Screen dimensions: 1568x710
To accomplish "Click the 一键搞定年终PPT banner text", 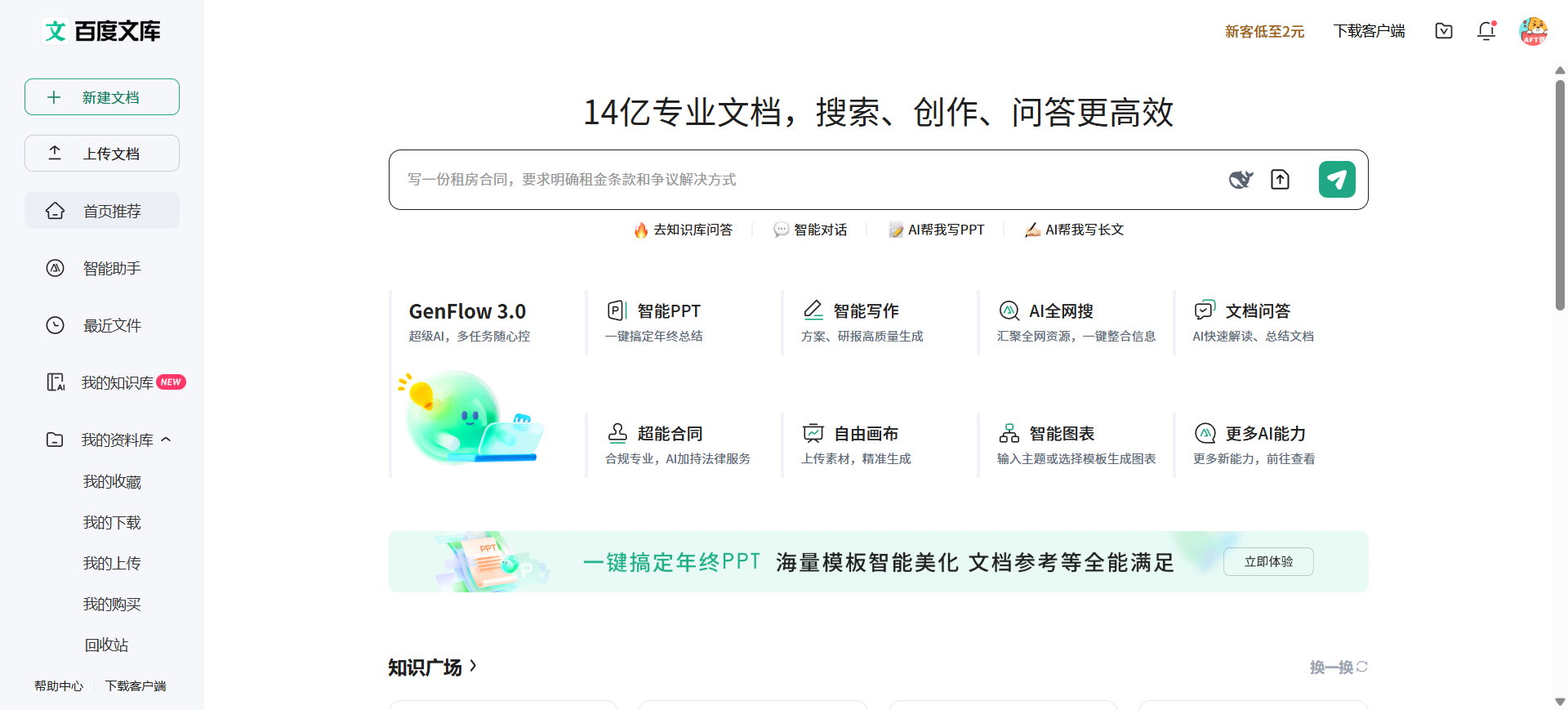I will (672, 562).
